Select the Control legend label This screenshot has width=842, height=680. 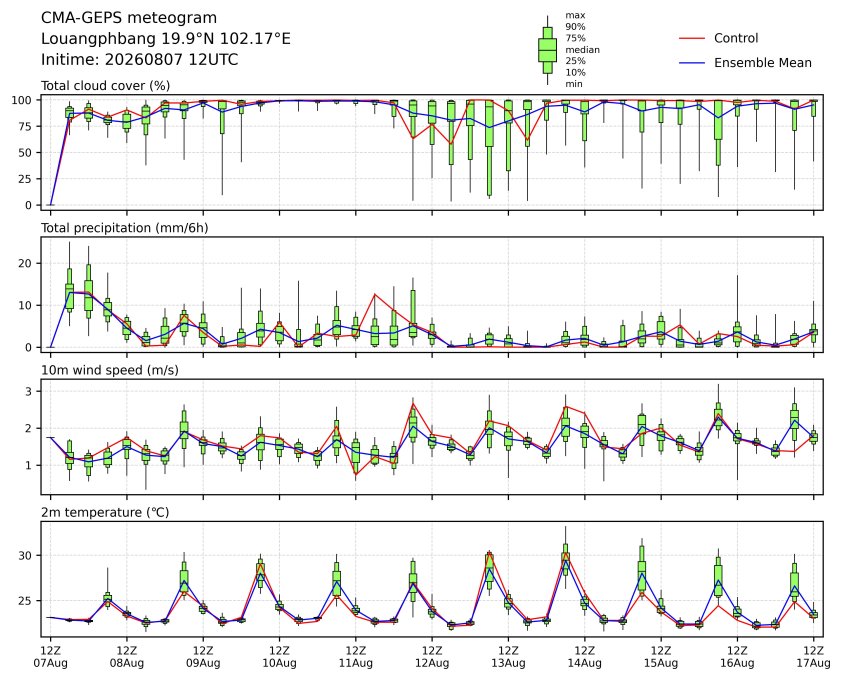tap(736, 38)
